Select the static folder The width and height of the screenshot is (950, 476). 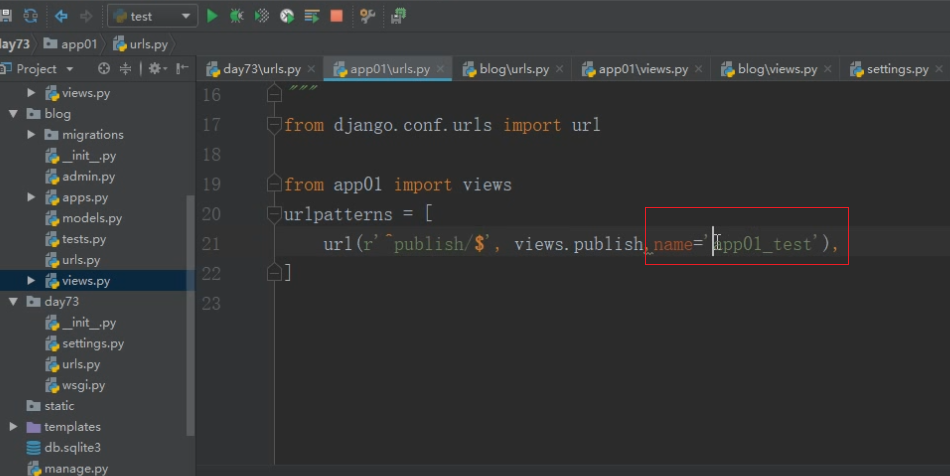point(51,406)
